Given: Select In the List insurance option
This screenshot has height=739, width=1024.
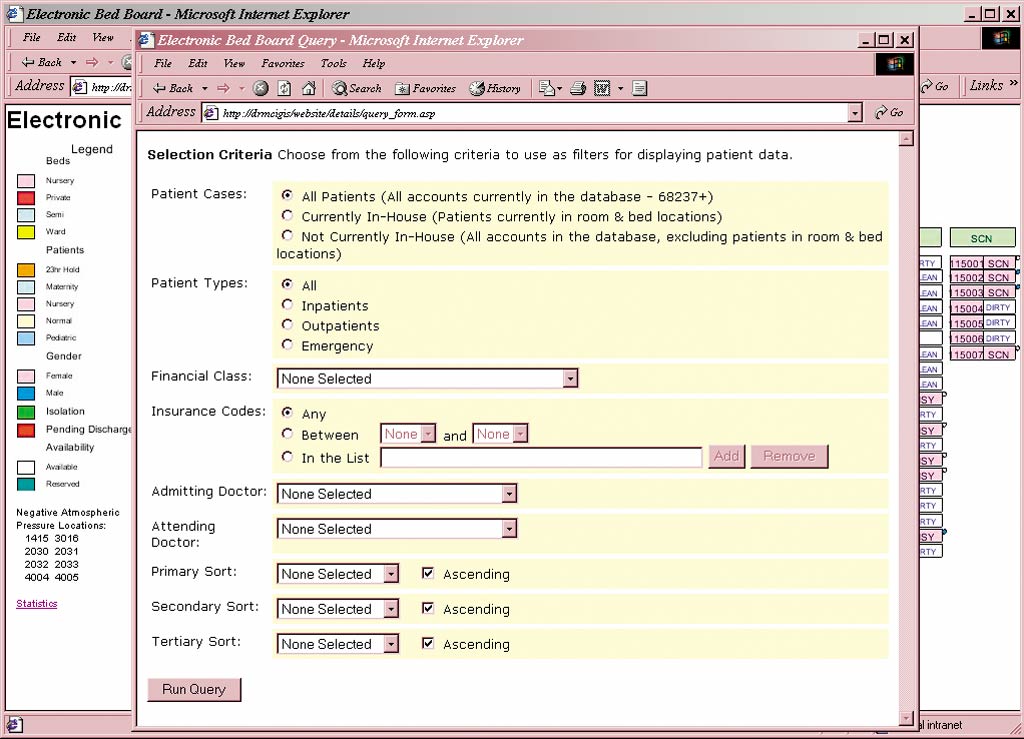Looking at the screenshot, I should (x=287, y=456).
